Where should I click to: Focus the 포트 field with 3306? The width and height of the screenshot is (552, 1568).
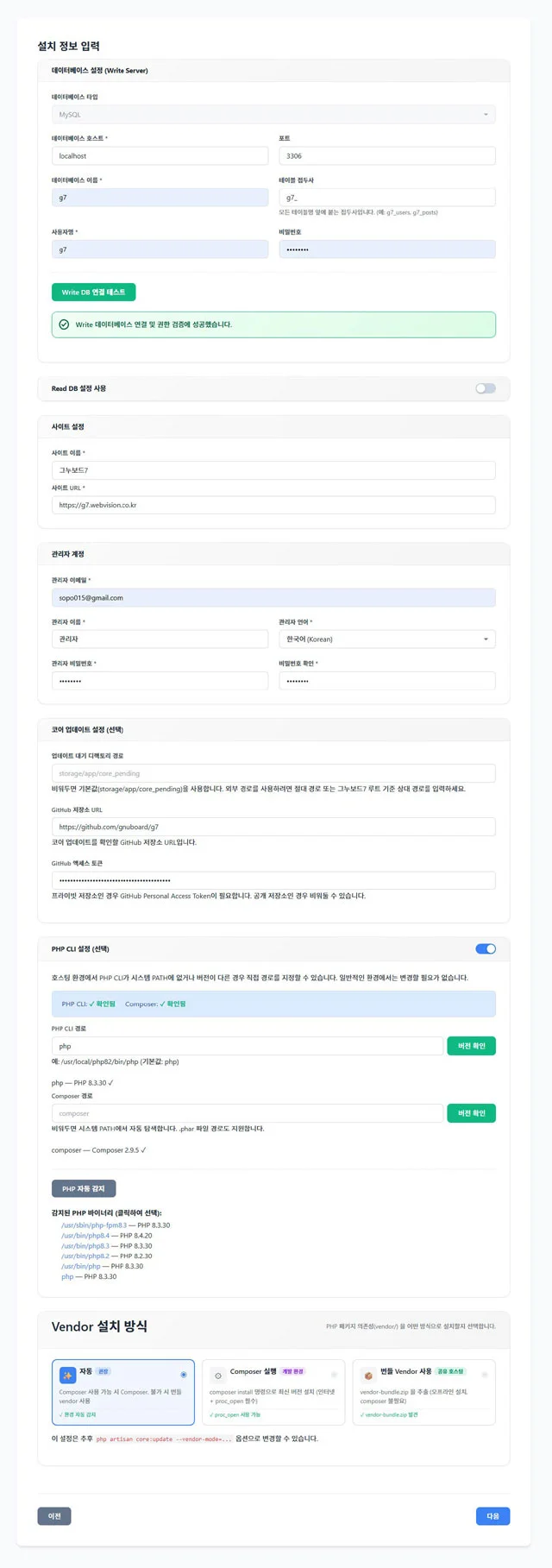pyautogui.click(x=387, y=156)
